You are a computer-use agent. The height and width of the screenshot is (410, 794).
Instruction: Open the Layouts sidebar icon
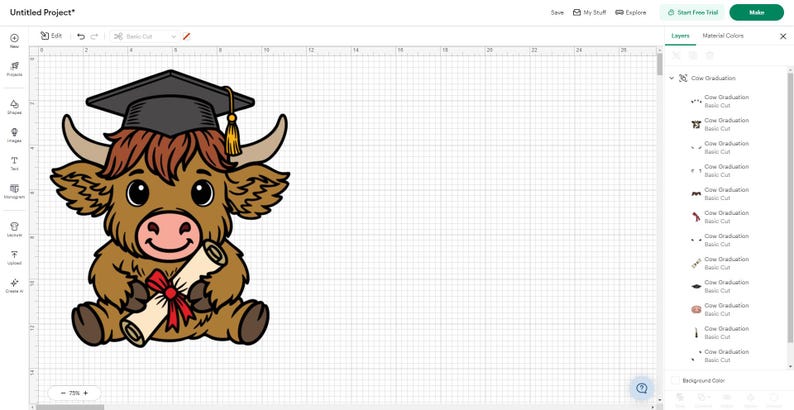point(14,229)
